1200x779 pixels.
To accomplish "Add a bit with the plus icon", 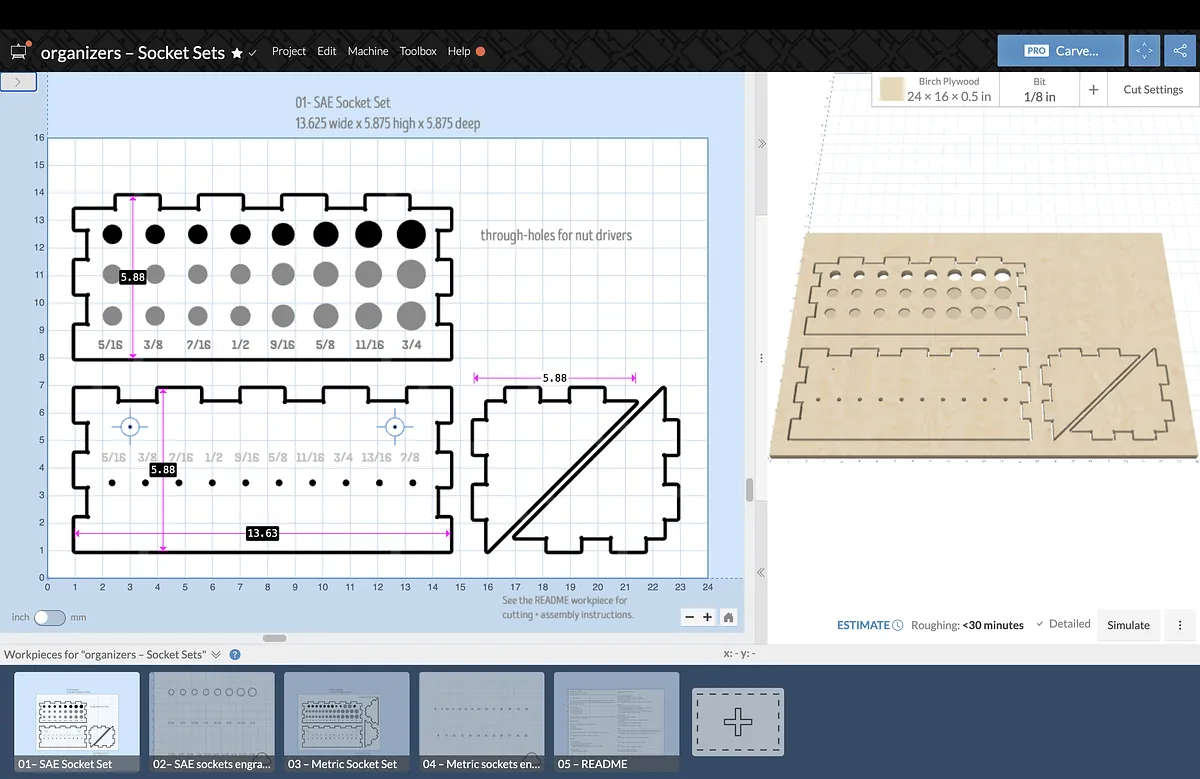I will pos(1093,90).
